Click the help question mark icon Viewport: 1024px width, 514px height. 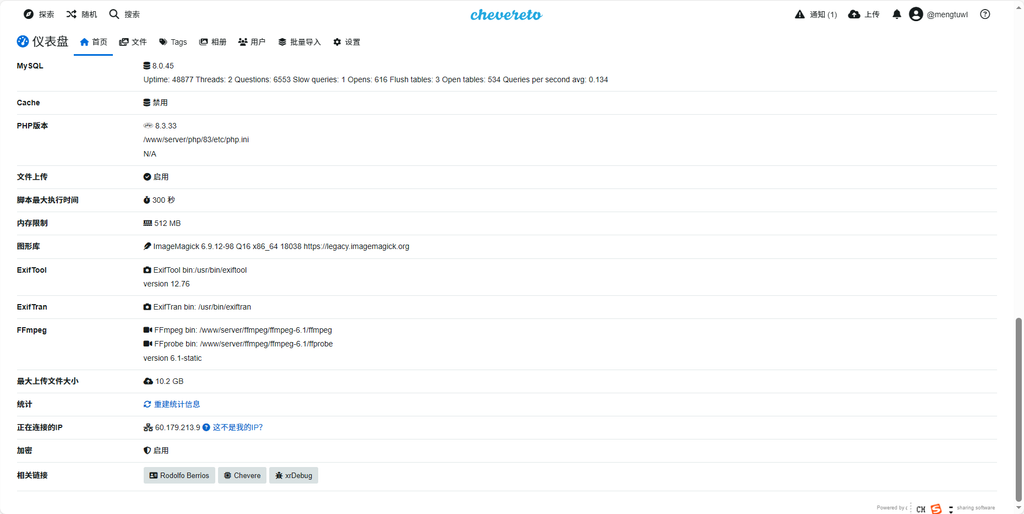tap(985, 14)
